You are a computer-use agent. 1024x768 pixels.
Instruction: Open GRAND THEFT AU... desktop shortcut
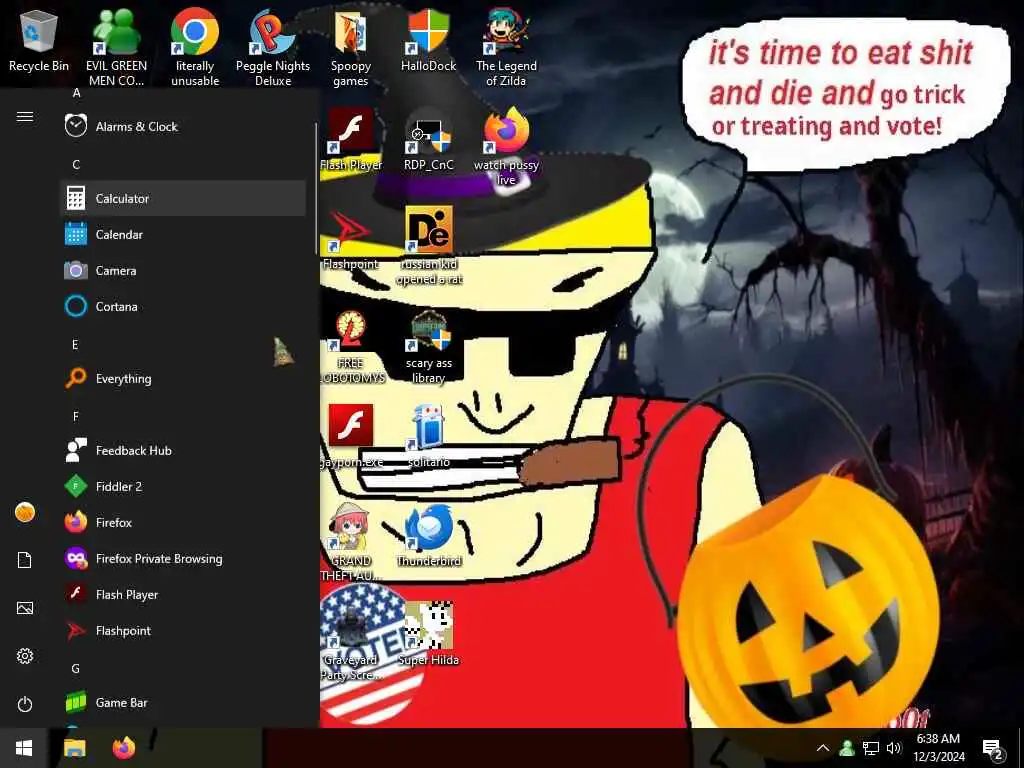(x=351, y=542)
